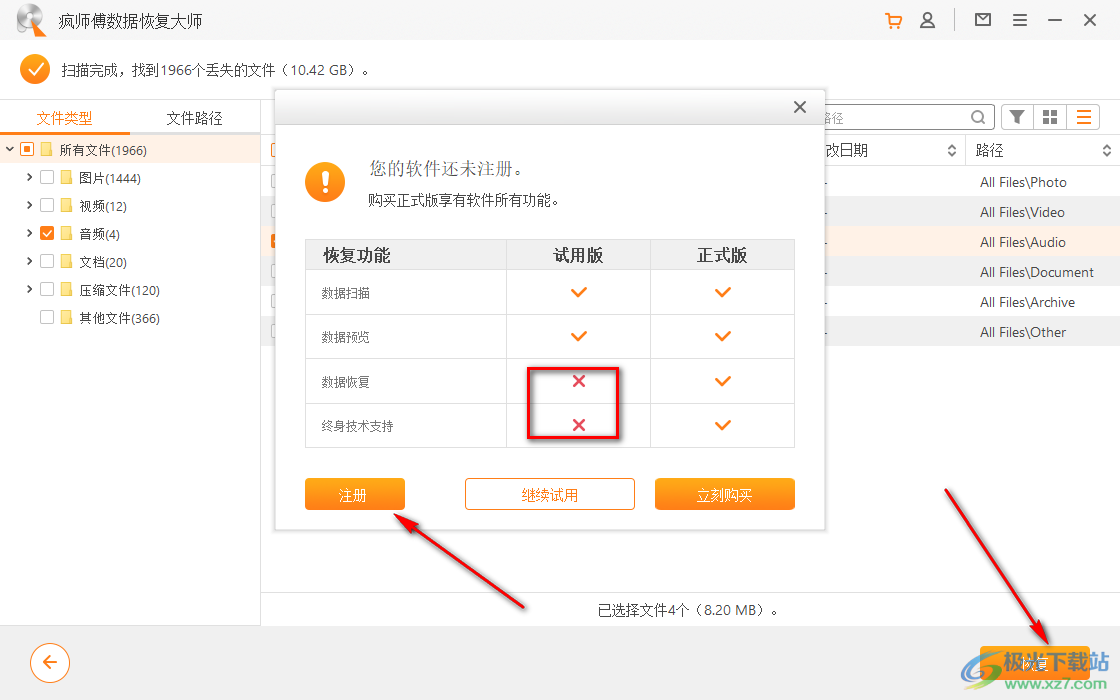1120x700 pixels.
Task: Uncheck the 音频(4) checkbox
Action: coord(47,234)
